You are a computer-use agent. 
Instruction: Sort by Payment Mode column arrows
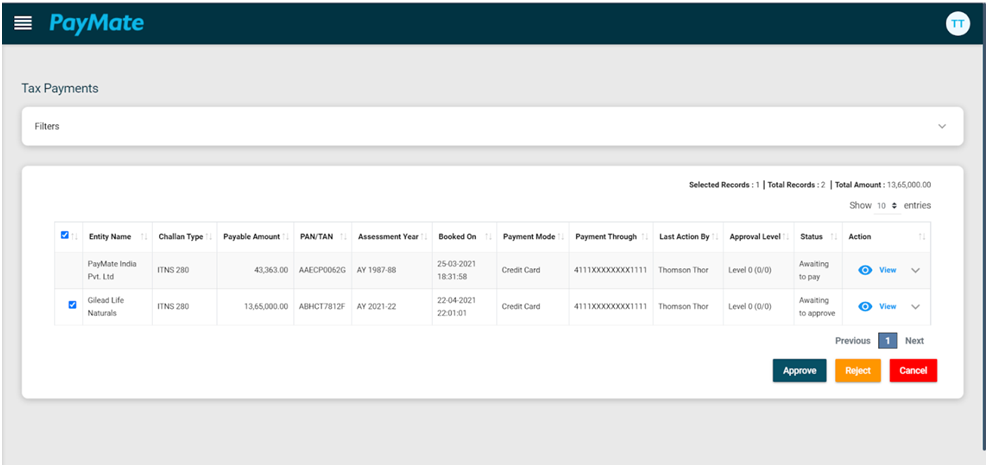click(561, 237)
